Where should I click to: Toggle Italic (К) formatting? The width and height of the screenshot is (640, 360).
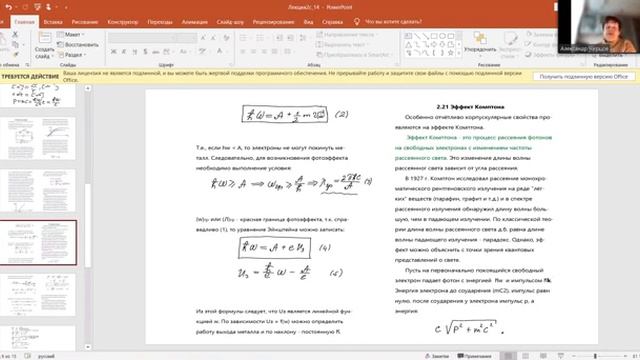124,51
